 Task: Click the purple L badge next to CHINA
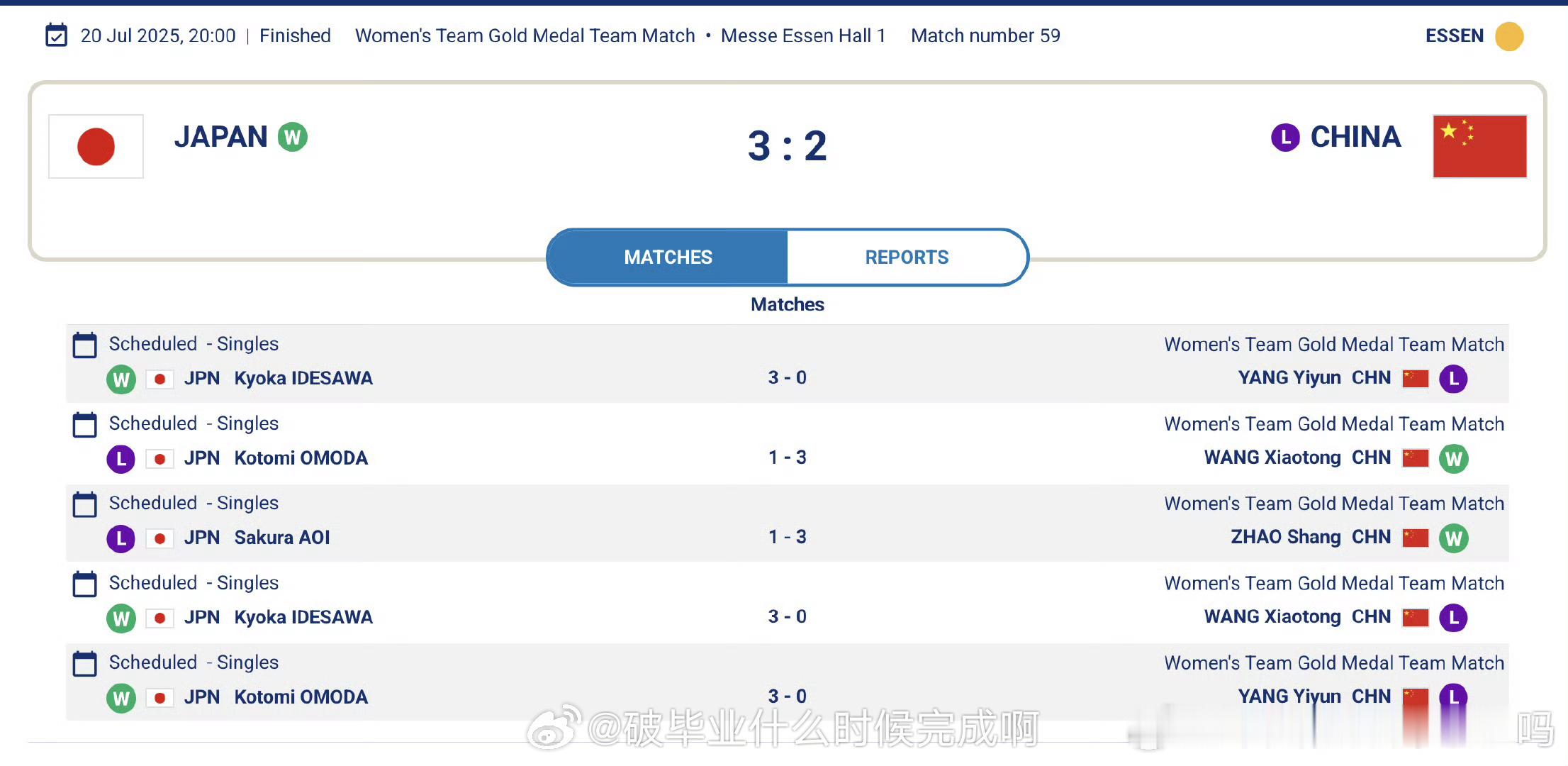point(1285,137)
